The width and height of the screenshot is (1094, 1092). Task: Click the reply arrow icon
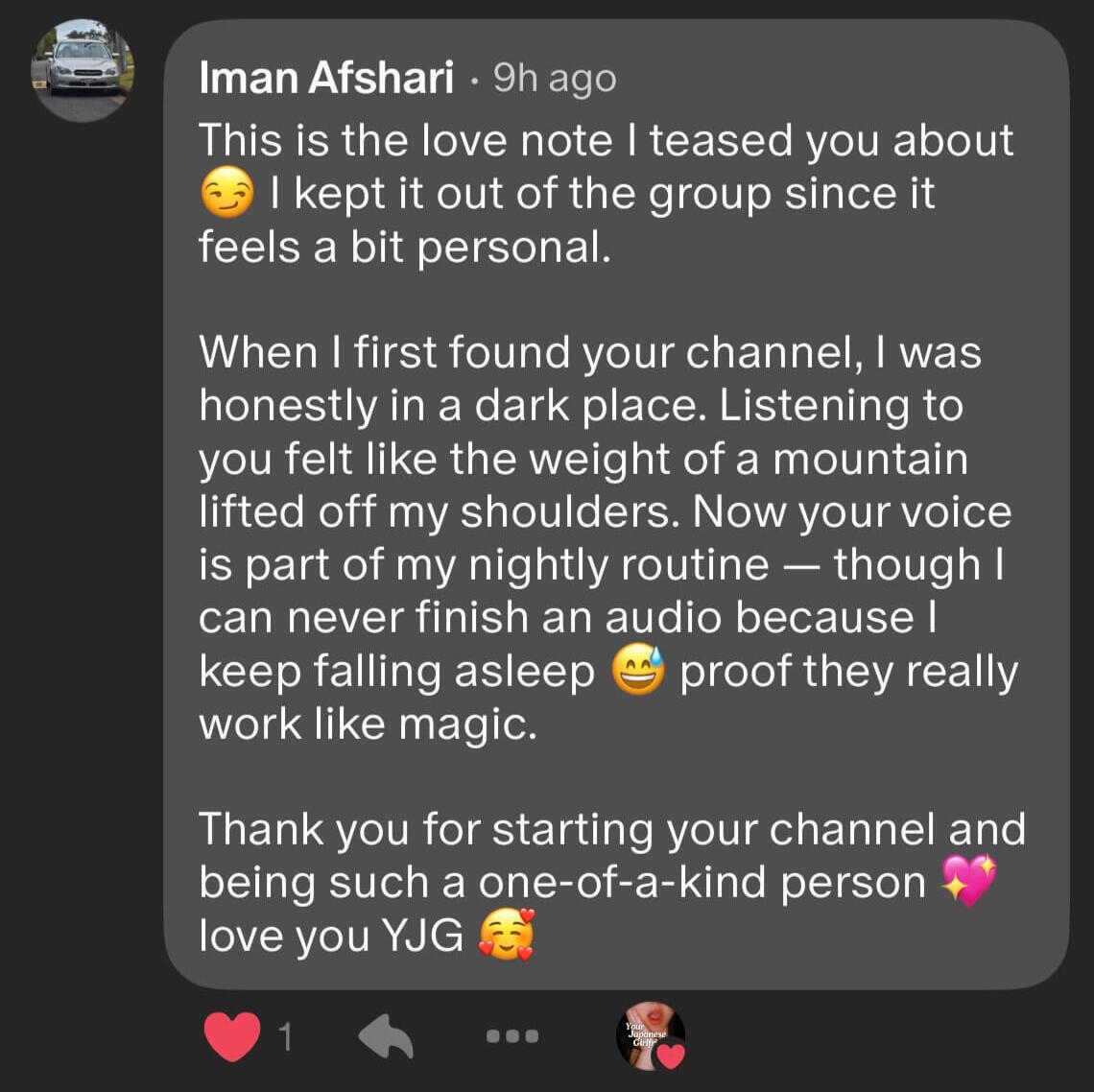(386, 1037)
